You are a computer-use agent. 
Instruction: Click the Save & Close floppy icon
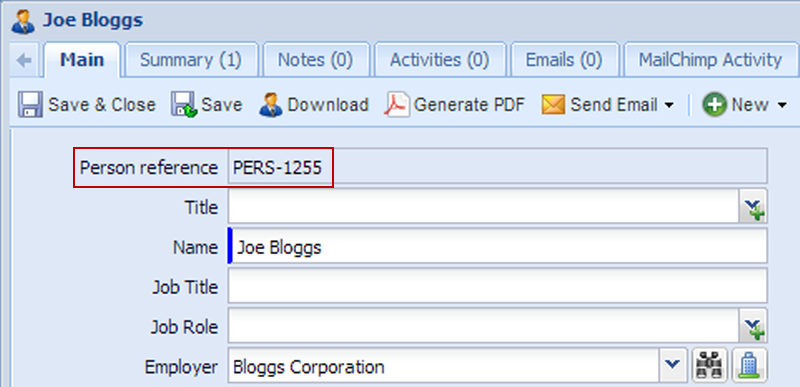click(x=31, y=105)
